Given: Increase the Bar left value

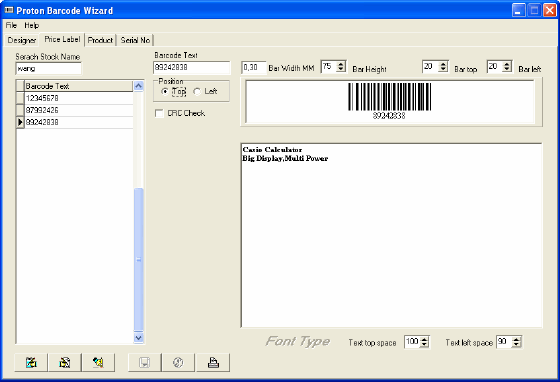Looking at the screenshot, I should pyautogui.click(x=507, y=64).
